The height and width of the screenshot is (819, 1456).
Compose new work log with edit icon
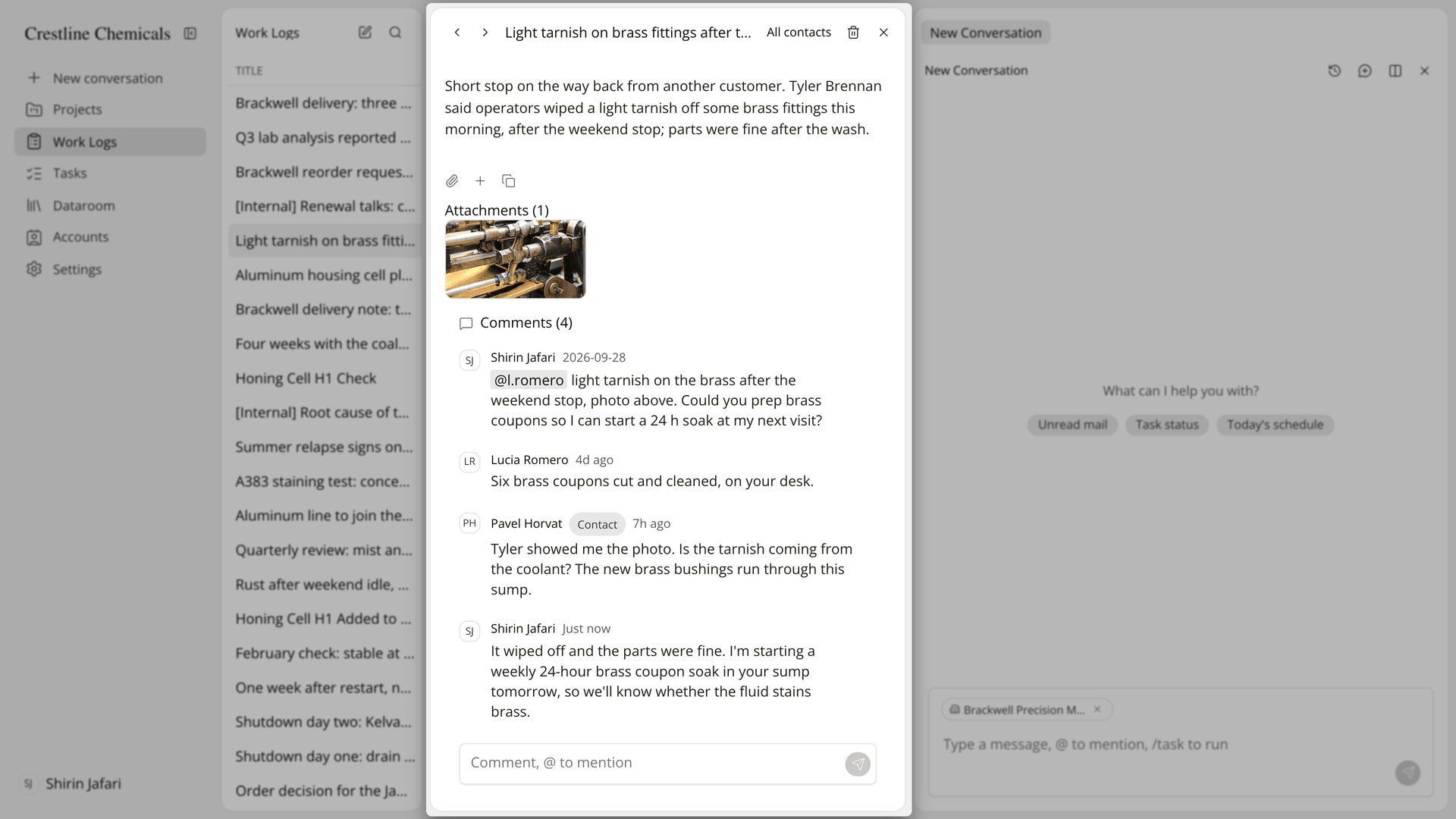pos(365,33)
